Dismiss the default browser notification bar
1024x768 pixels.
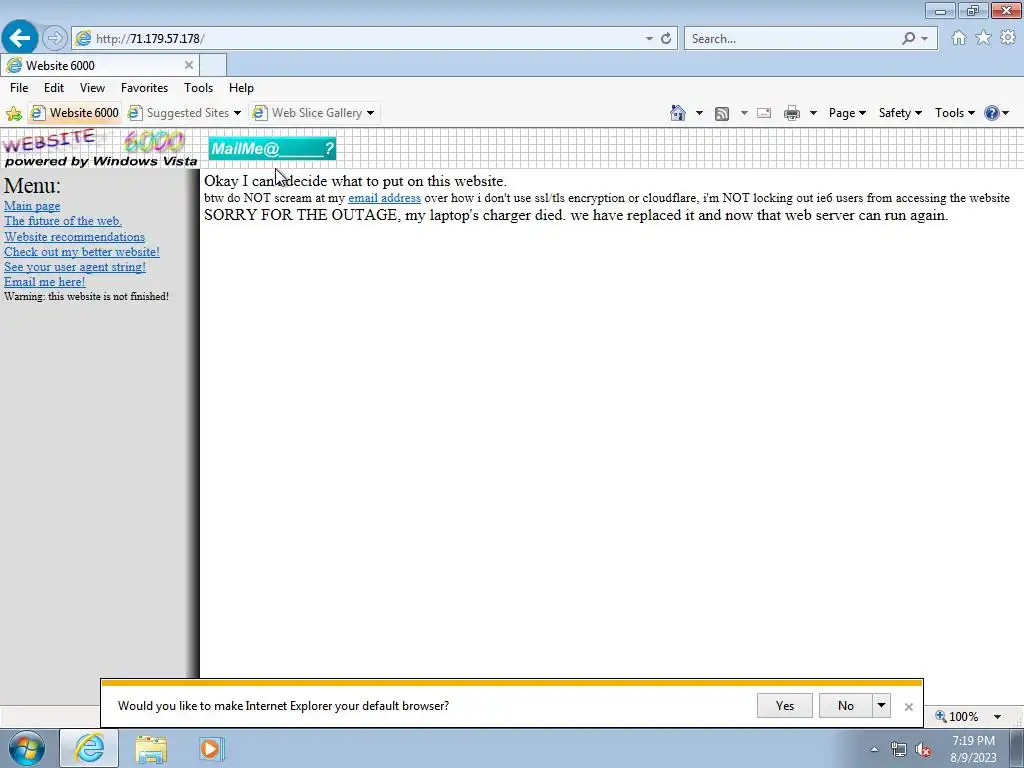[x=908, y=707]
